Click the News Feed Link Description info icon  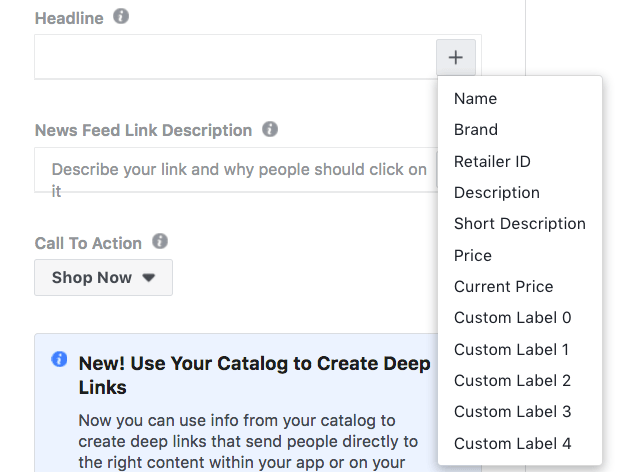tap(270, 129)
